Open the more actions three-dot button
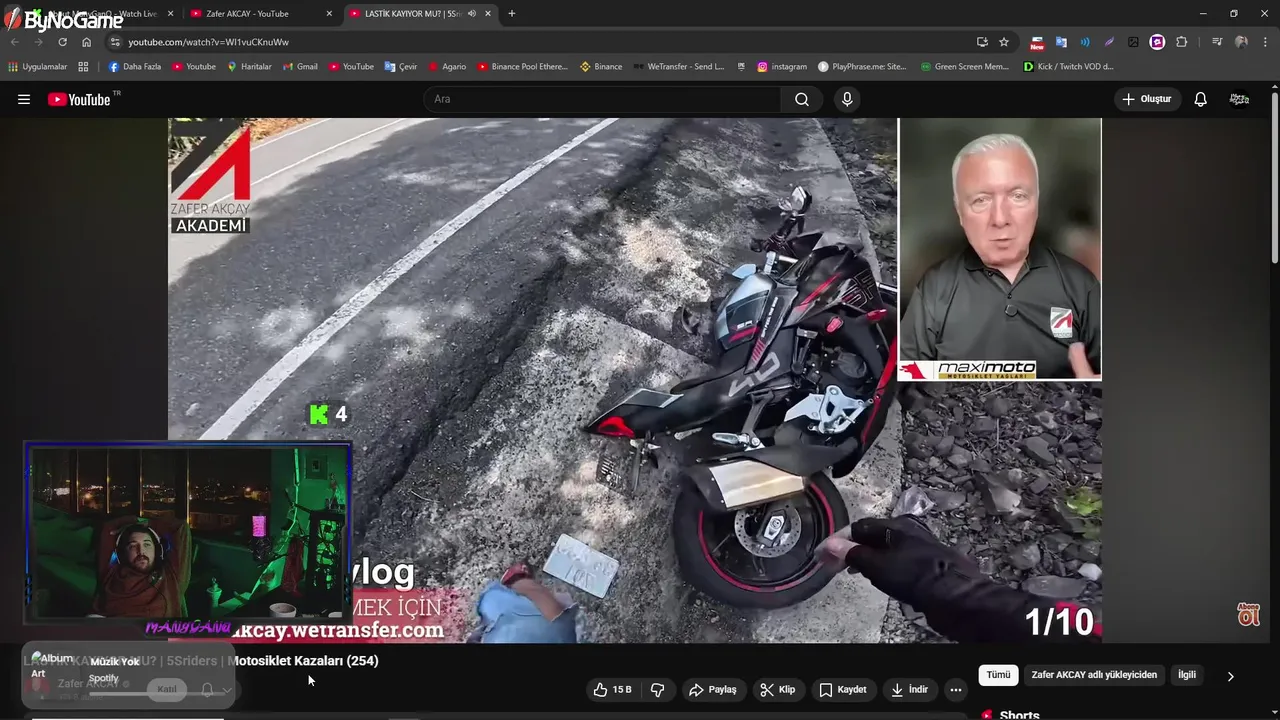The height and width of the screenshot is (720, 1280). click(956, 690)
